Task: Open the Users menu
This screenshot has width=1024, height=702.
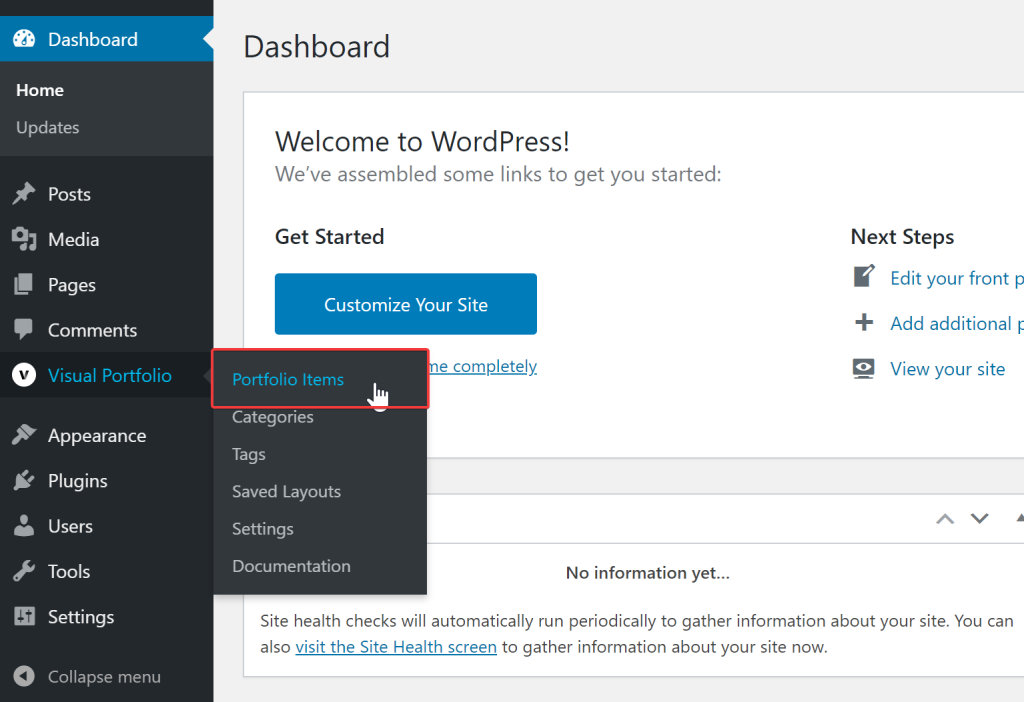Action: tap(106, 526)
